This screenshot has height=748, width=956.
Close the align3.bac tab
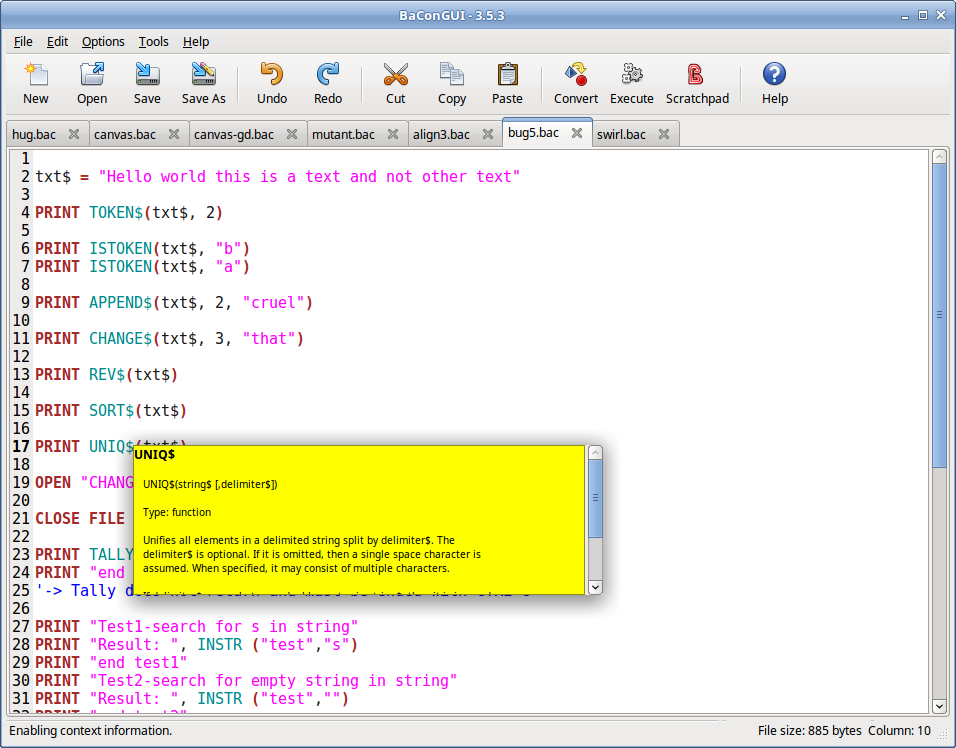488,134
